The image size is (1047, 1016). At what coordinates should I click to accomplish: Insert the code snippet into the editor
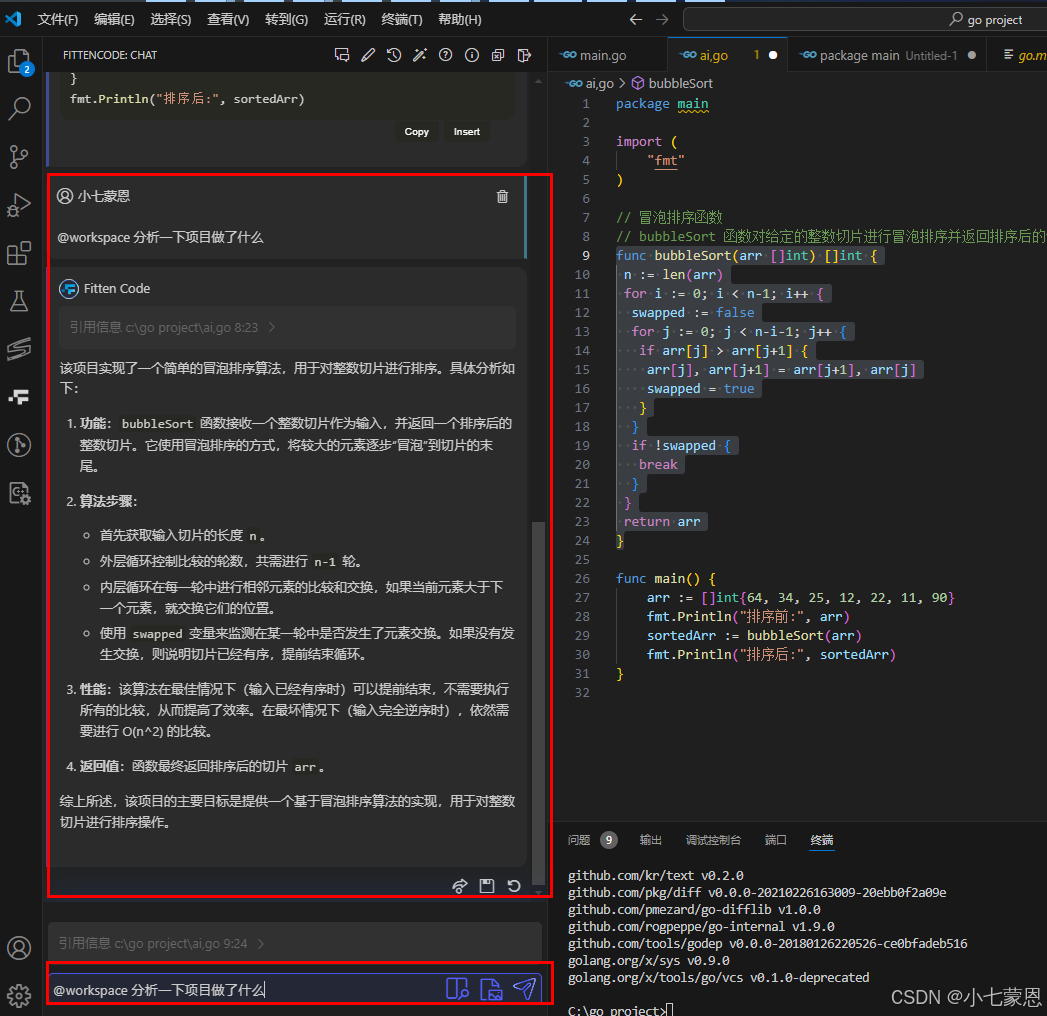pos(467,131)
